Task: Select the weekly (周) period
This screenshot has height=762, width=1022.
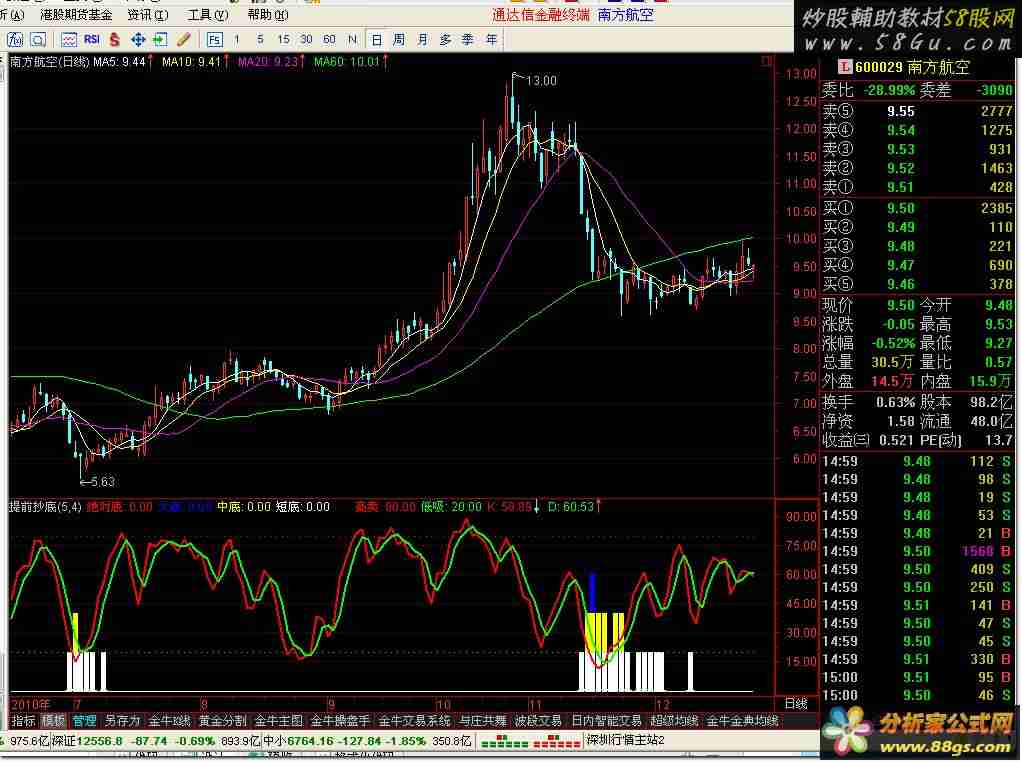Action: click(x=399, y=40)
